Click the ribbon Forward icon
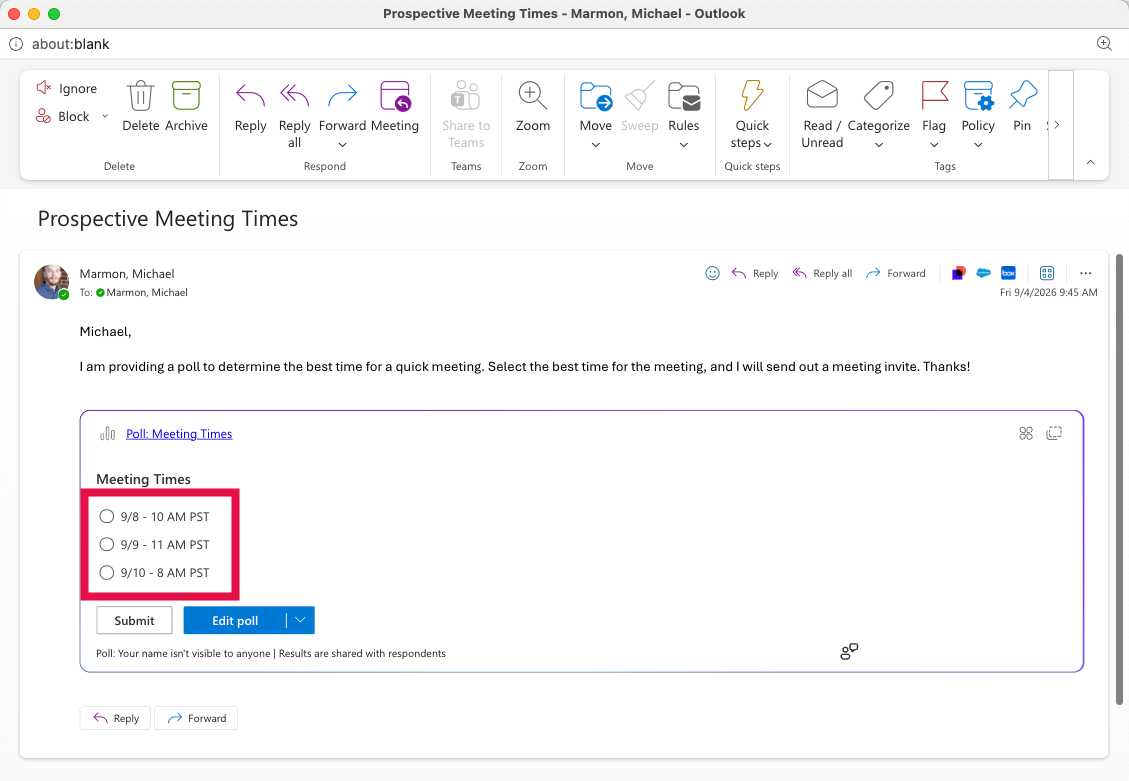The height and width of the screenshot is (781, 1129). click(342, 96)
